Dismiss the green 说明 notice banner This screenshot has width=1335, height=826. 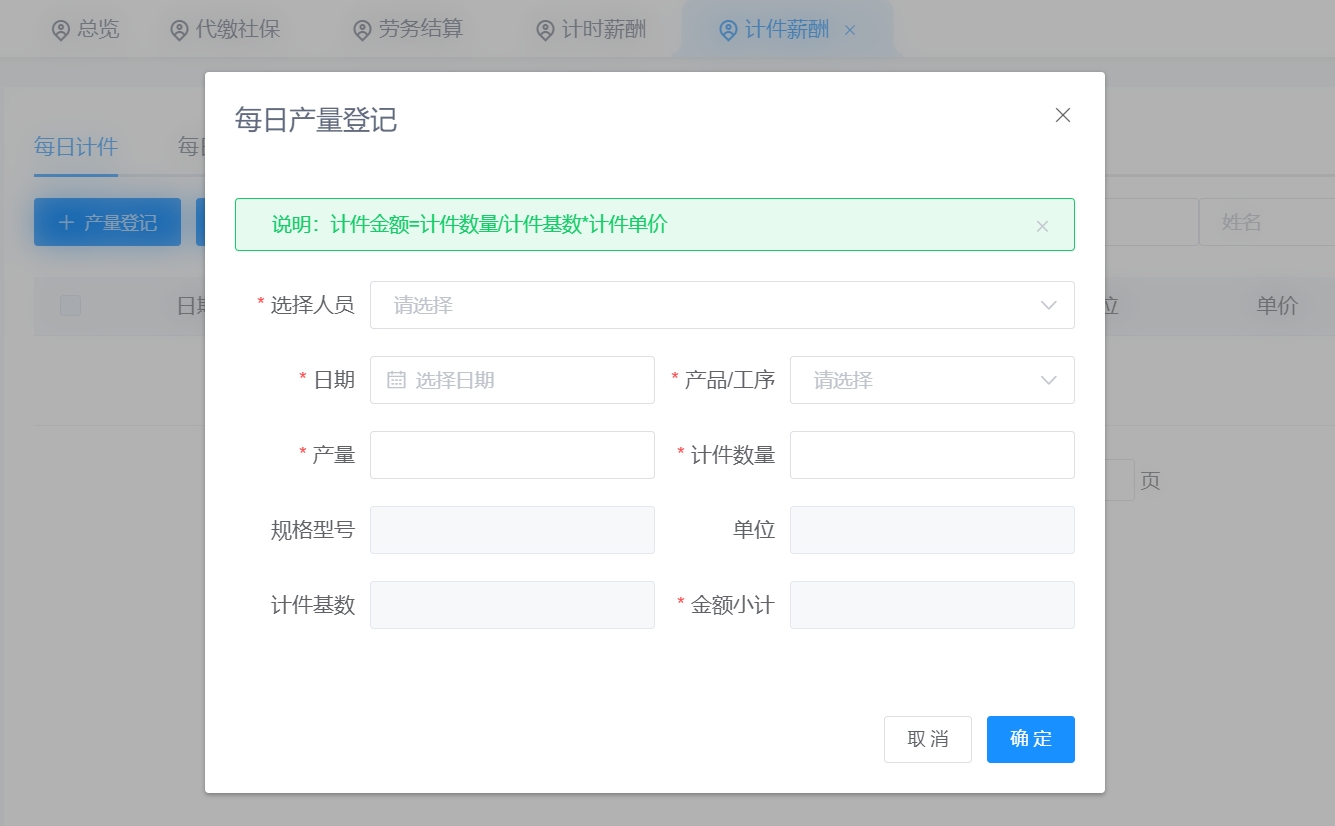click(x=1042, y=226)
